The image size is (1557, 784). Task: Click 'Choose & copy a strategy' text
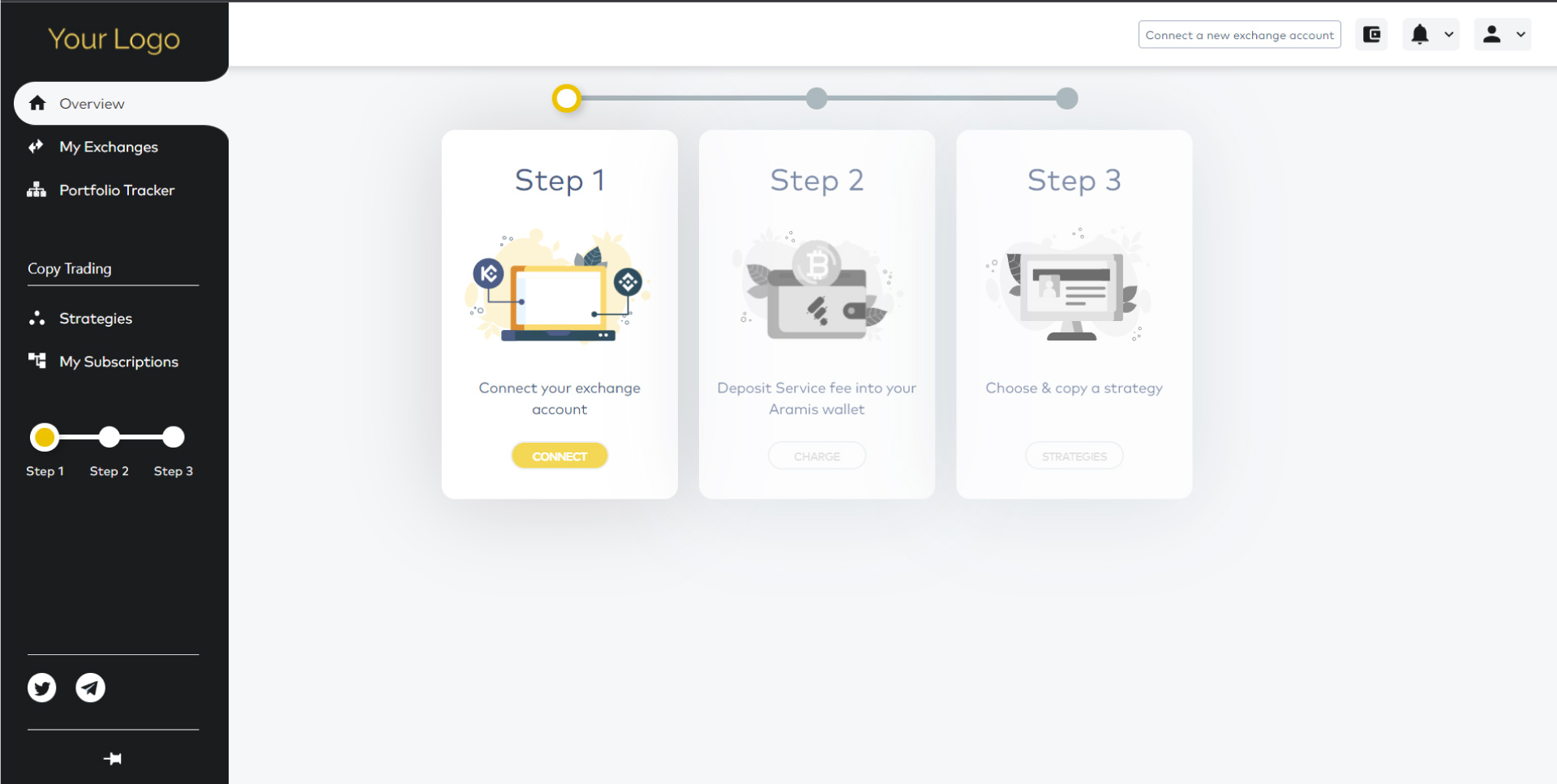(x=1074, y=388)
